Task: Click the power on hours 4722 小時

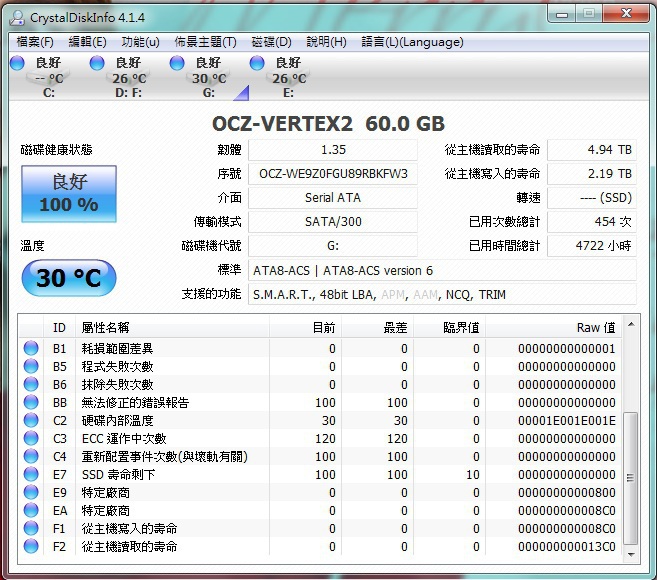Action: coord(592,246)
